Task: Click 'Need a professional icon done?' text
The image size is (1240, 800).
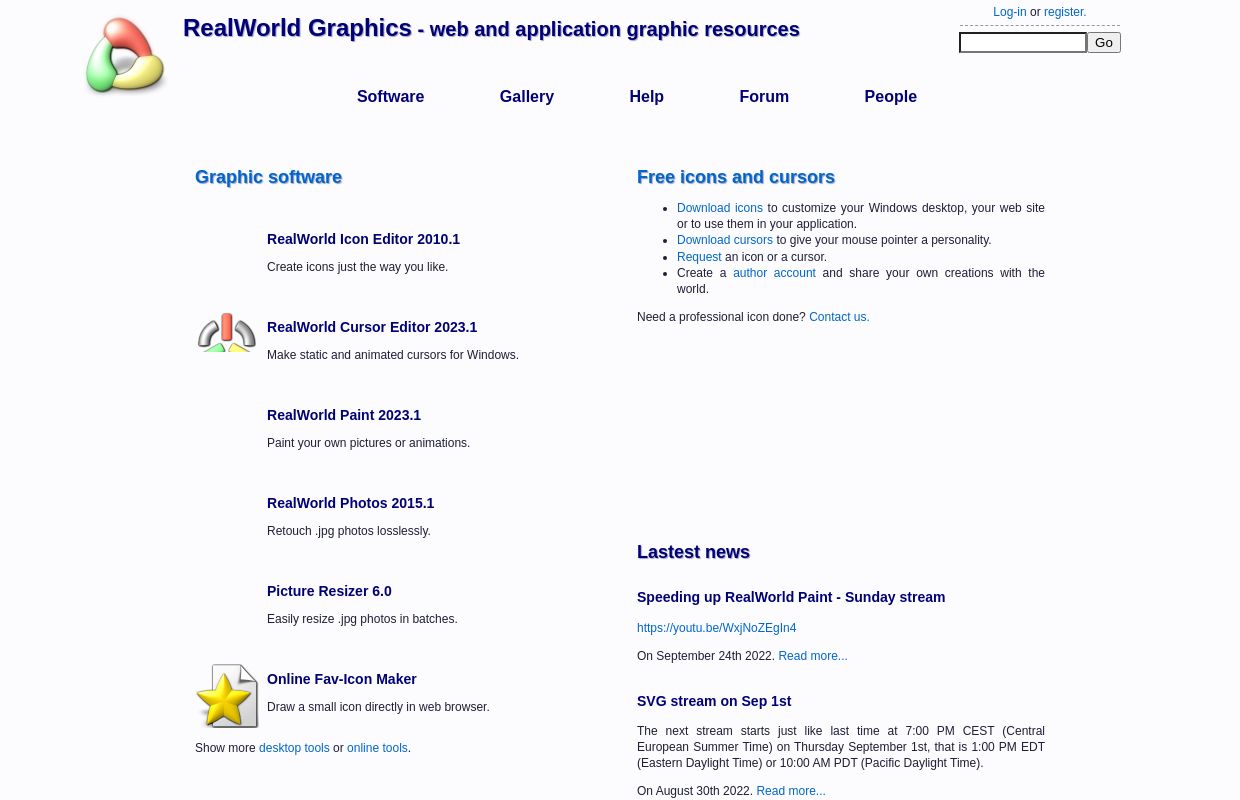Action: pyautogui.click(x=721, y=317)
